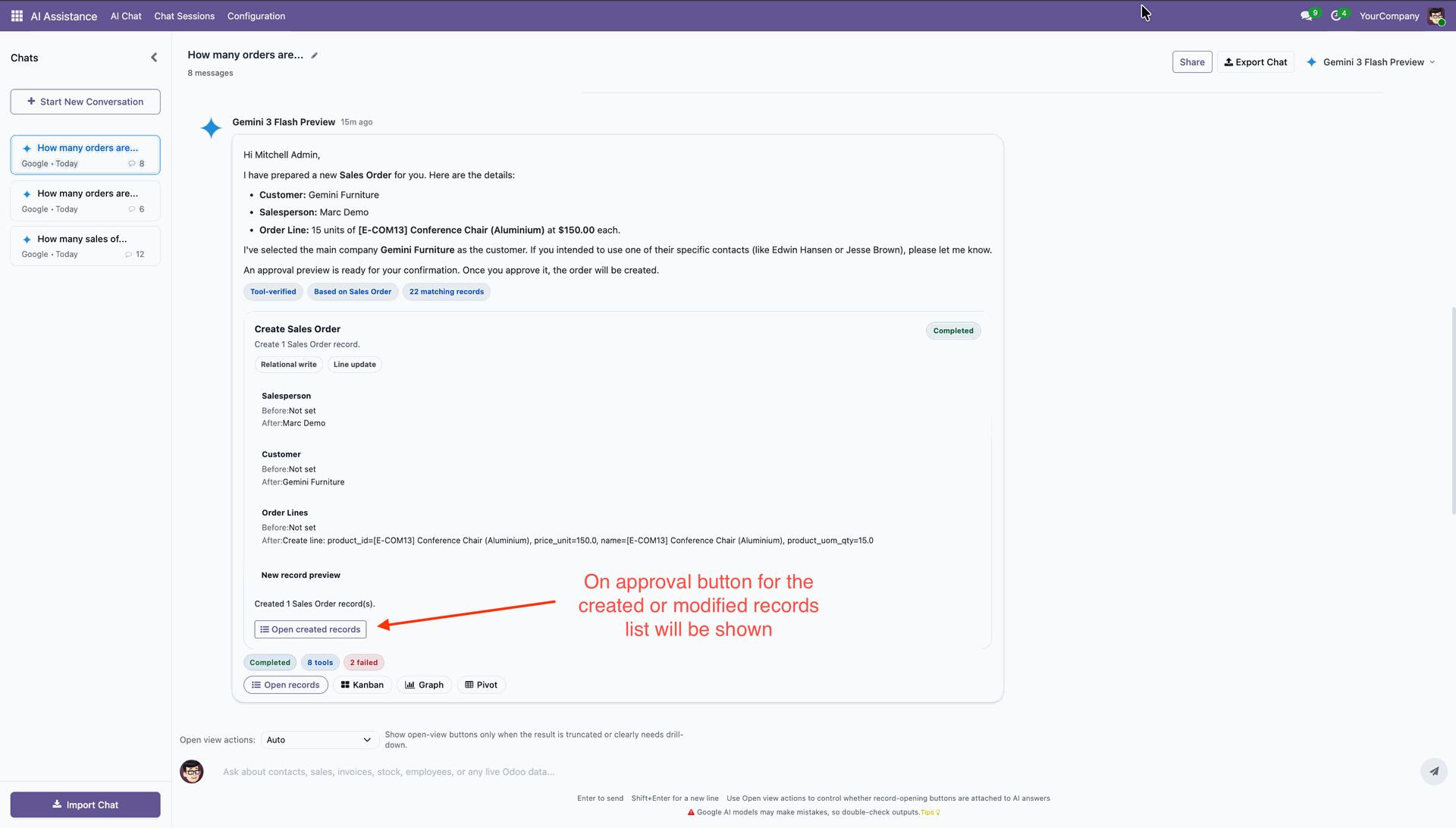The image size is (1456, 828).
Task: Click the Export Chat button
Action: (1256, 62)
